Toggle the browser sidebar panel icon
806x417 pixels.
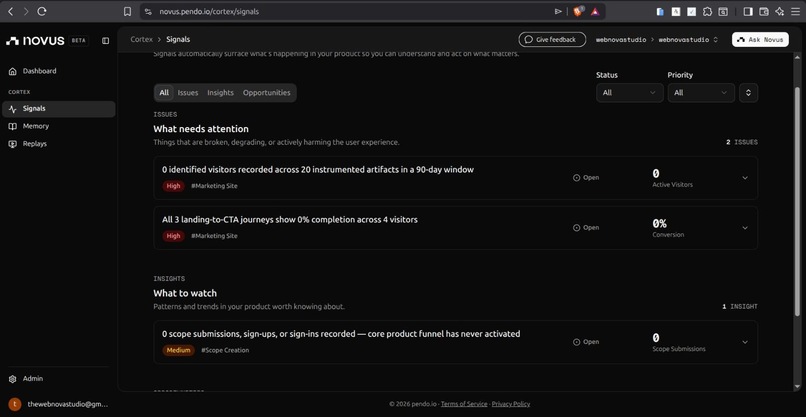748,11
